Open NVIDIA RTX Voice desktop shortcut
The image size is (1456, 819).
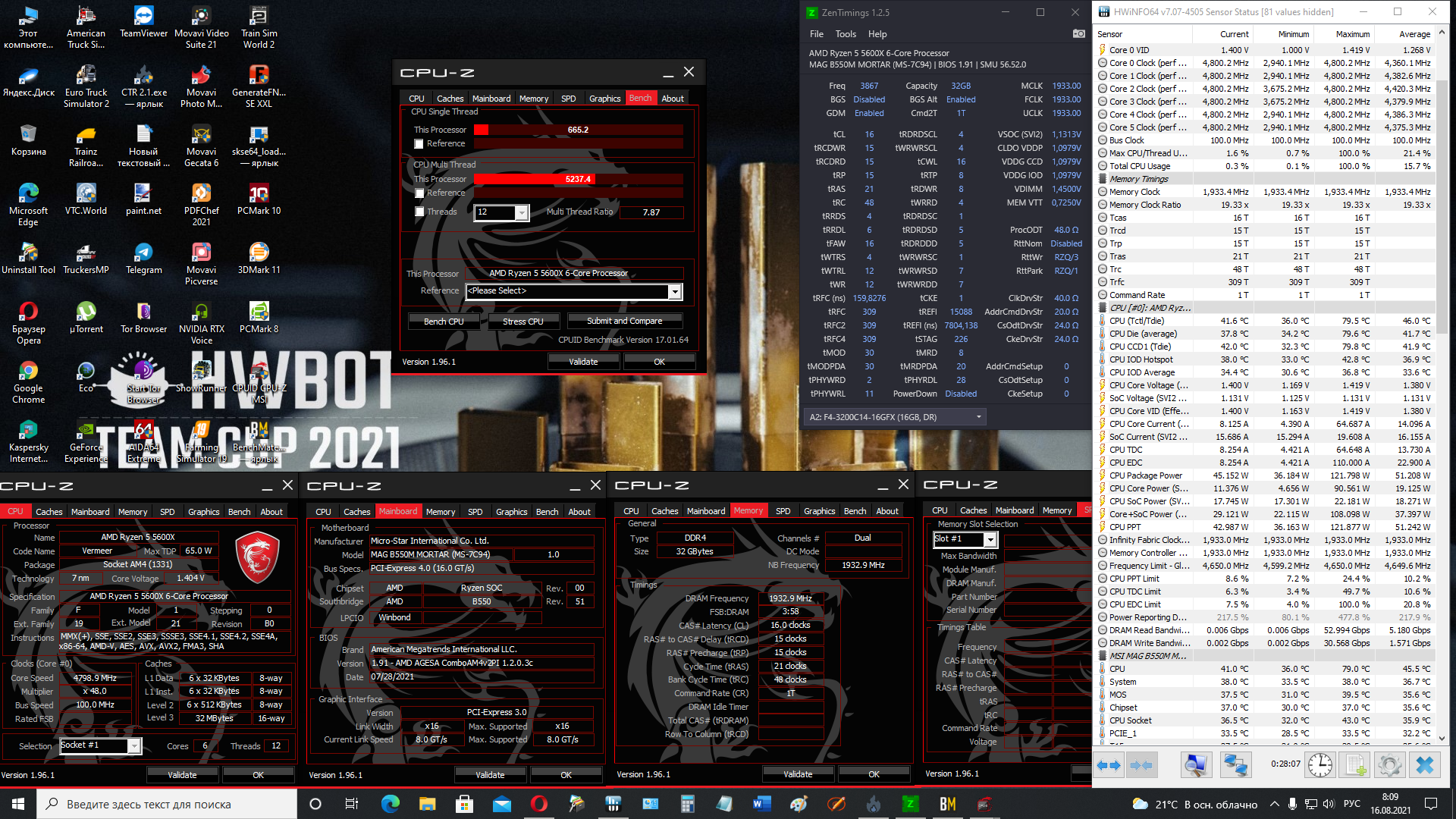click(201, 323)
